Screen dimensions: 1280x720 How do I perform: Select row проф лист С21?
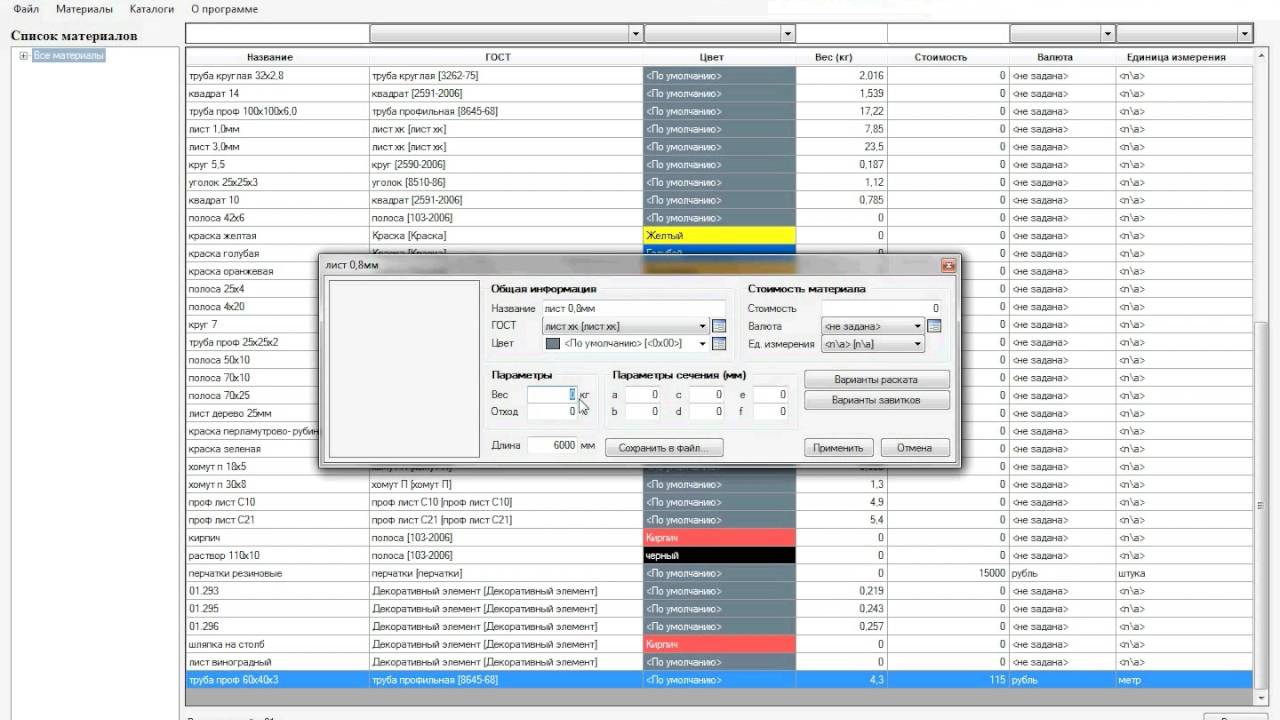pos(719,520)
